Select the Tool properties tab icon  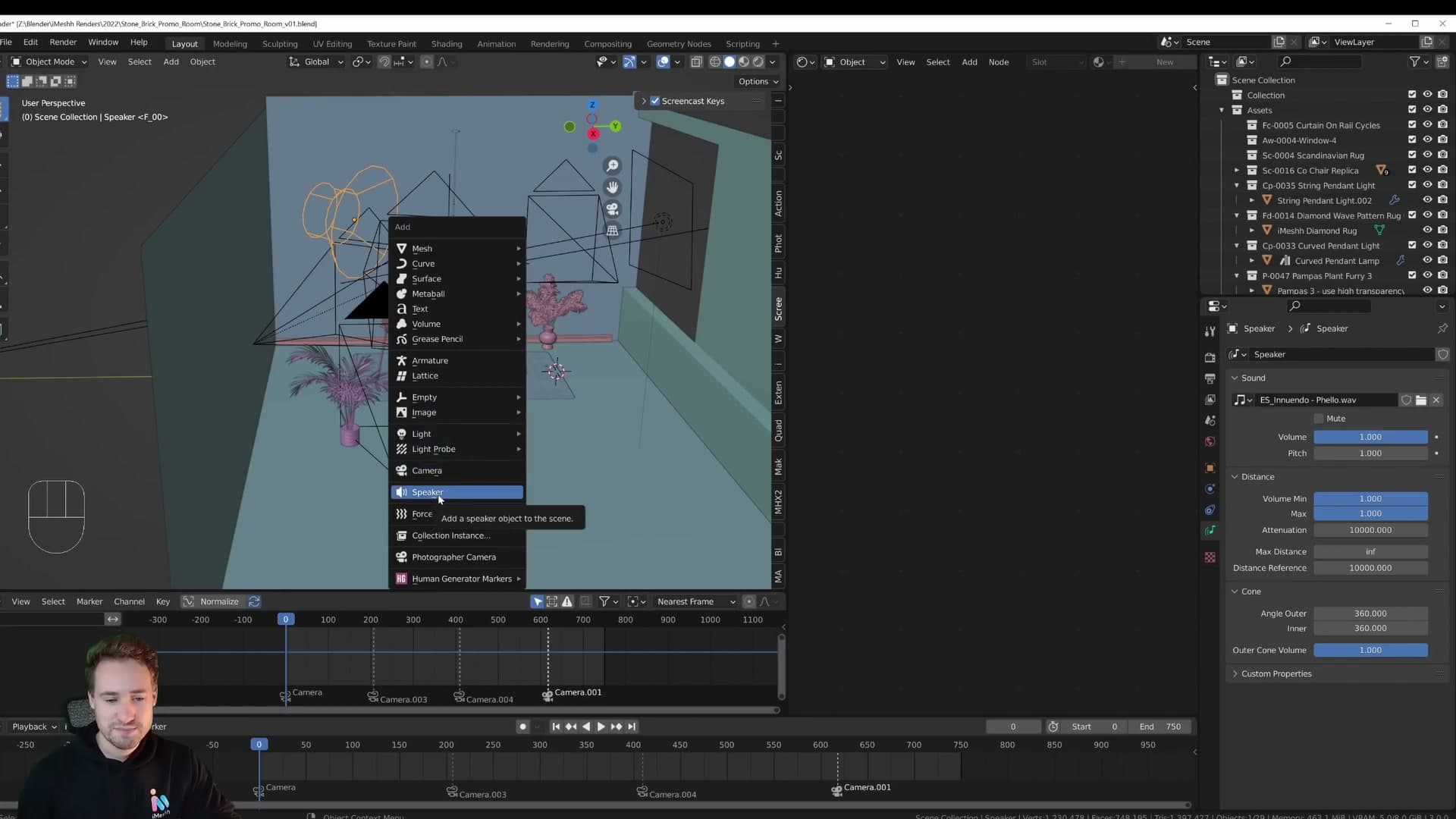[1210, 331]
